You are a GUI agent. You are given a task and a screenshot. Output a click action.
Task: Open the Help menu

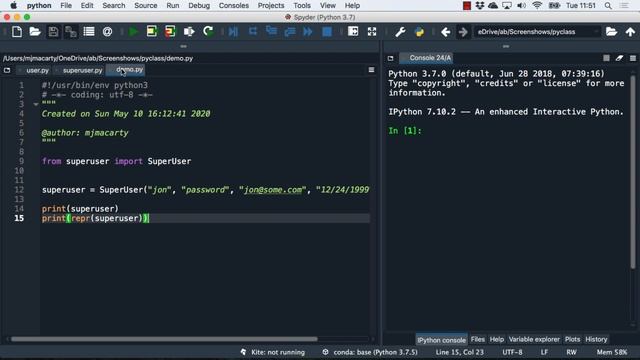coord(352,6)
